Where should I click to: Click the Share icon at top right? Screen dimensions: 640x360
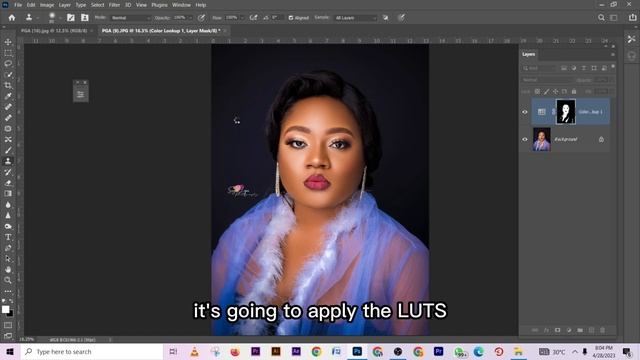coord(632,18)
